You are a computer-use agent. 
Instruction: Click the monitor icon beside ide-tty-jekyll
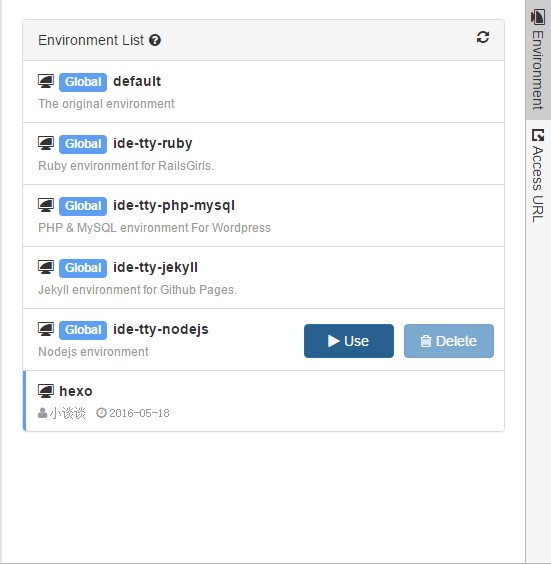46,267
